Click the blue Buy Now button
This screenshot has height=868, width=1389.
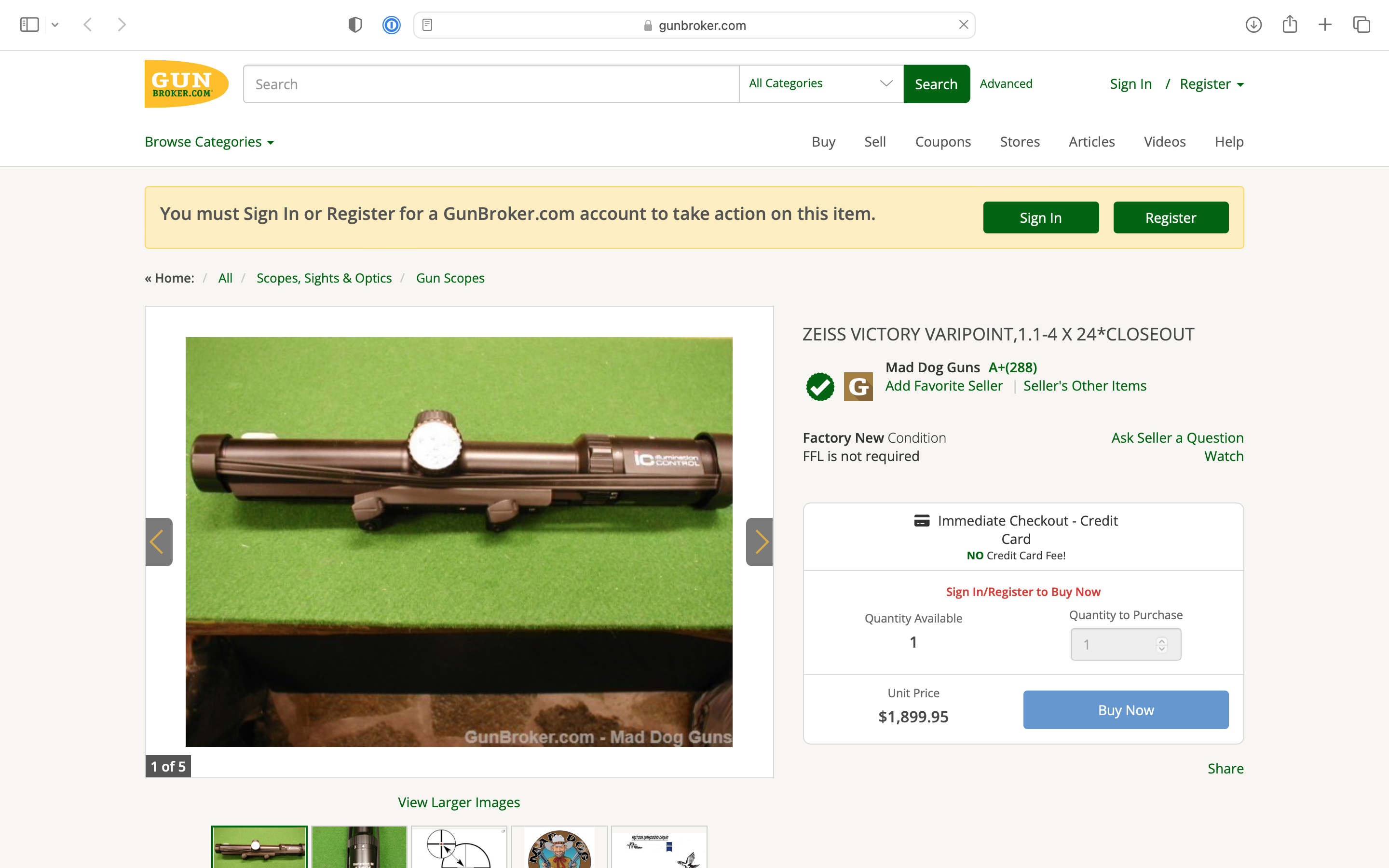(x=1126, y=709)
